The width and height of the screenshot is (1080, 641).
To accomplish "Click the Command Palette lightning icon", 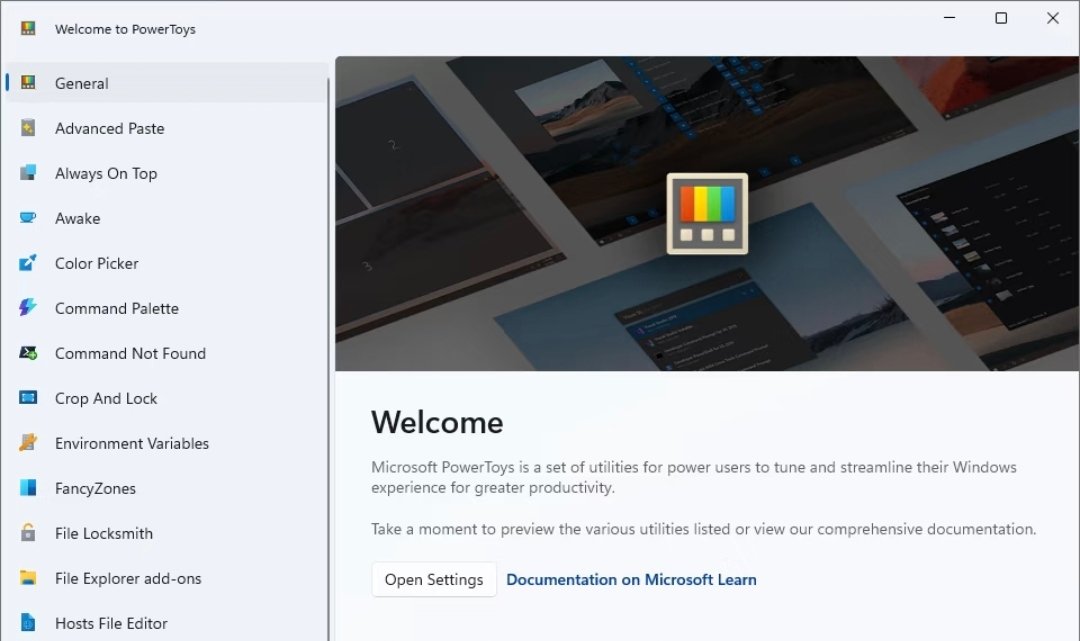I will point(28,308).
